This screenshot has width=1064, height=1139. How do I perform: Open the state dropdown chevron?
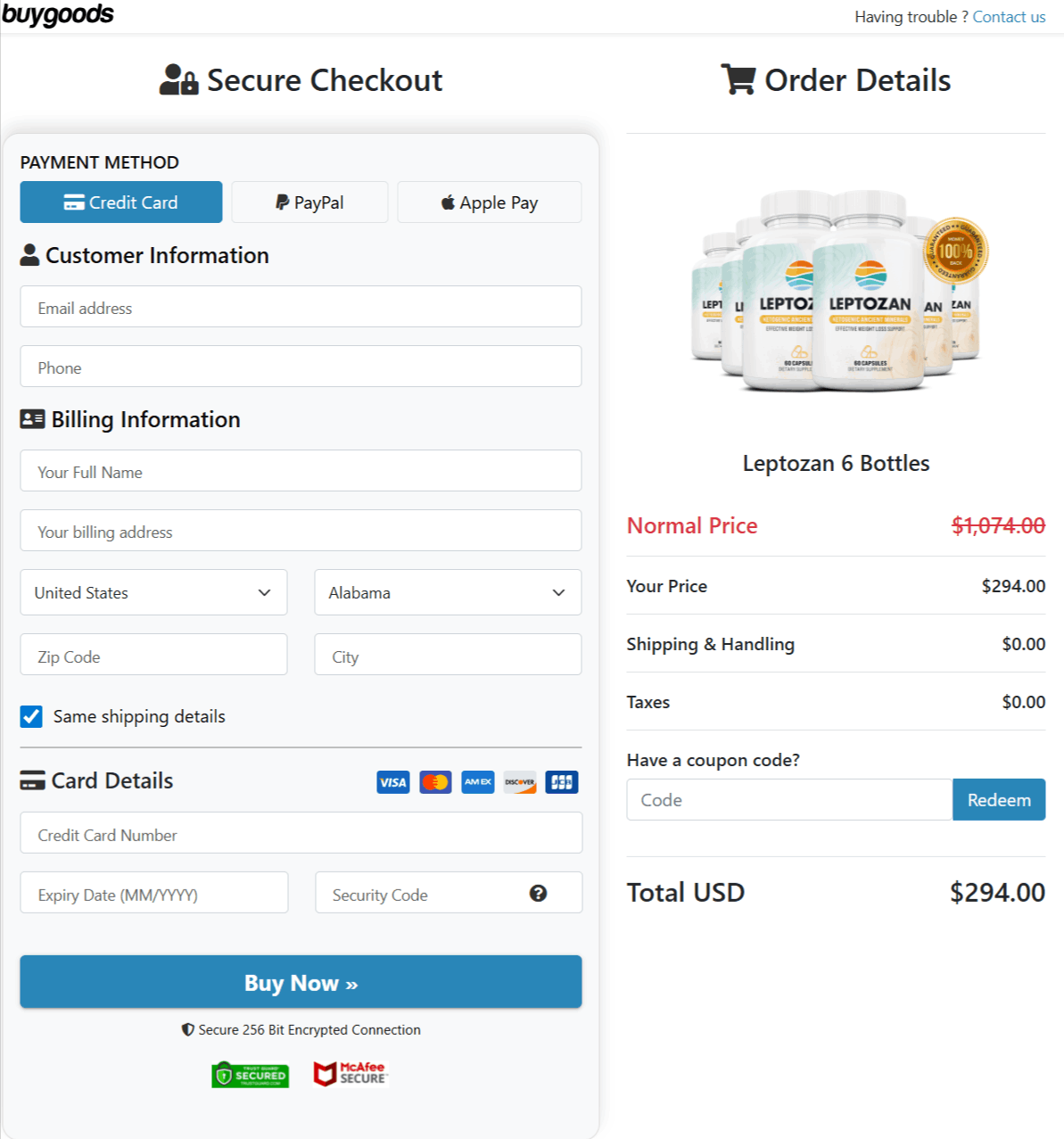pyautogui.click(x=559, y=592)
